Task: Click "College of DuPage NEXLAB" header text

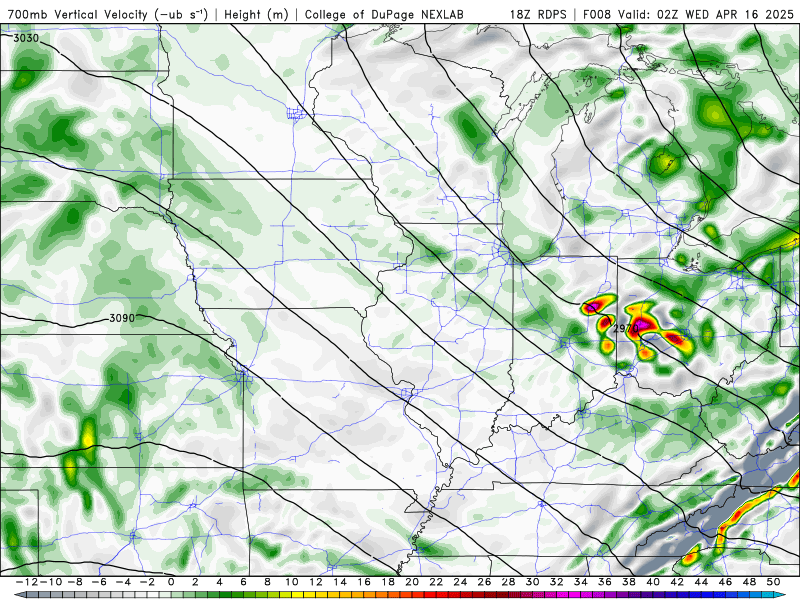Action: point(384,14)
